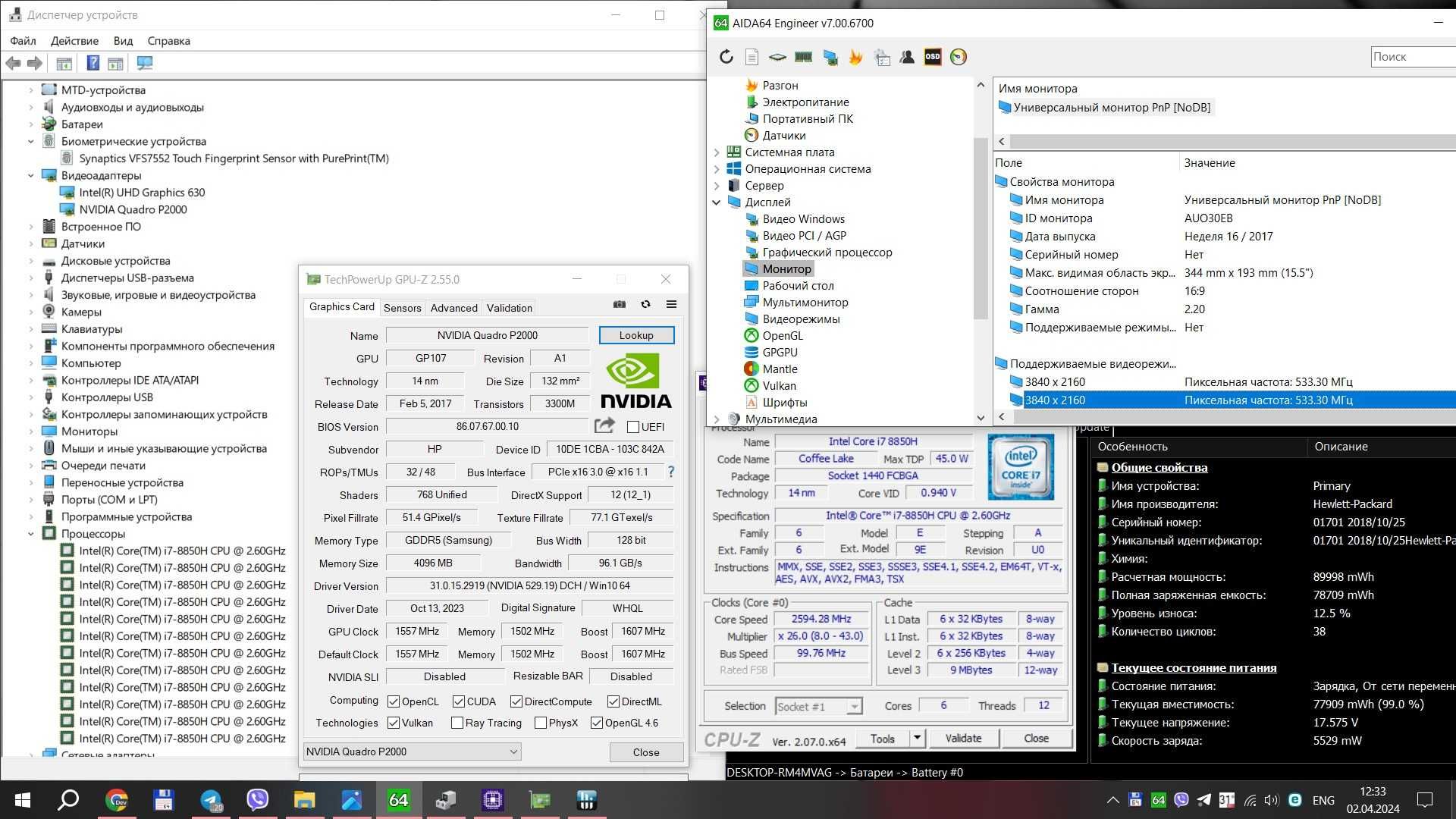1456x819 pixels.
Task: Click the AIDA64 tree vertical scrollbar
Action: (x=981, y=227)
